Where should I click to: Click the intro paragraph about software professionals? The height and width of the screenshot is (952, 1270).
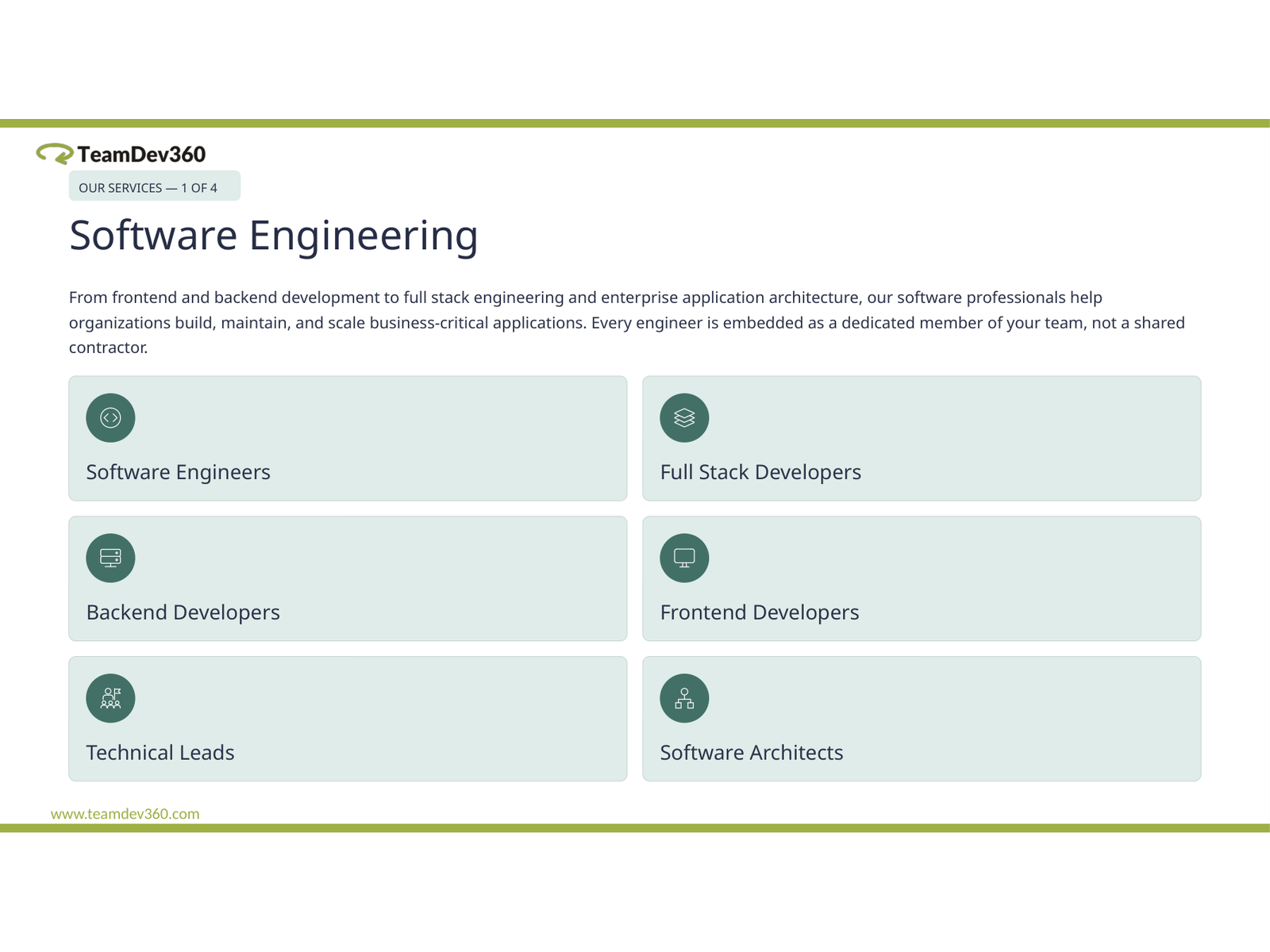(627, 322)
